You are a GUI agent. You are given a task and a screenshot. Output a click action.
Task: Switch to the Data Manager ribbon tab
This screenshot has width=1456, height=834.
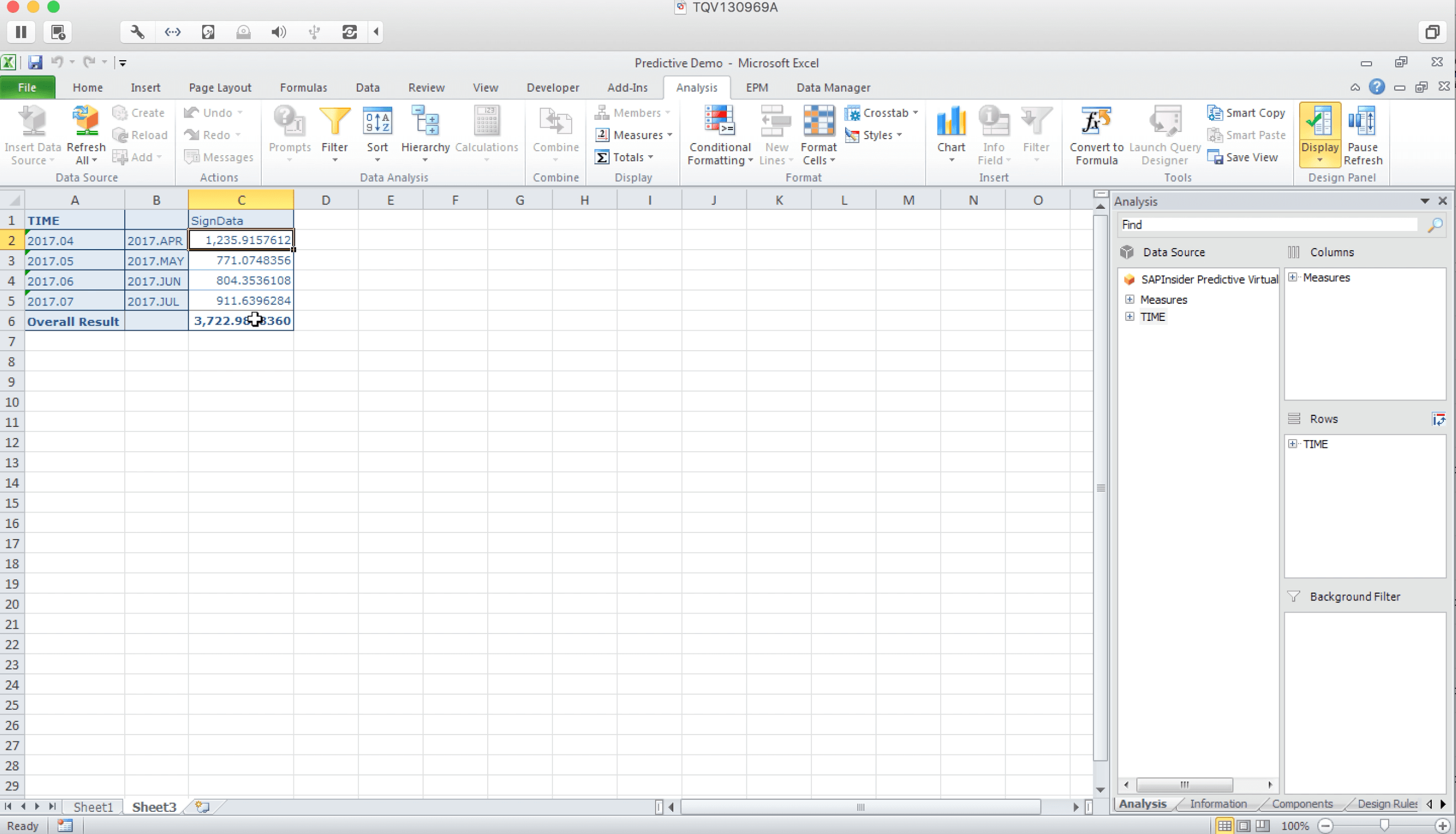click(x=833, y=87)
